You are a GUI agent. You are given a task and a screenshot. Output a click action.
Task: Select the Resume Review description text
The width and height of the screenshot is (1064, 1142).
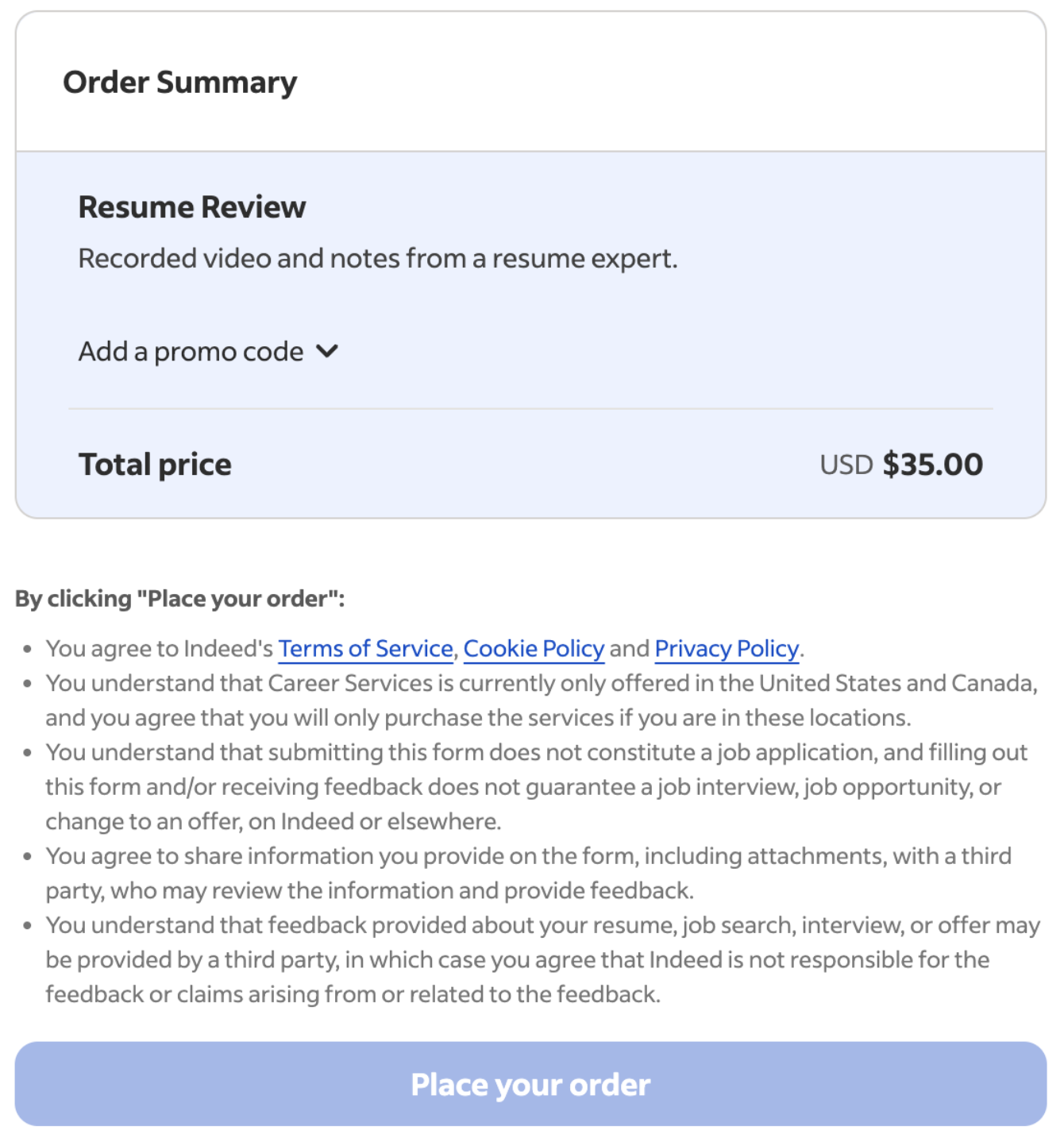coord(377,257)
